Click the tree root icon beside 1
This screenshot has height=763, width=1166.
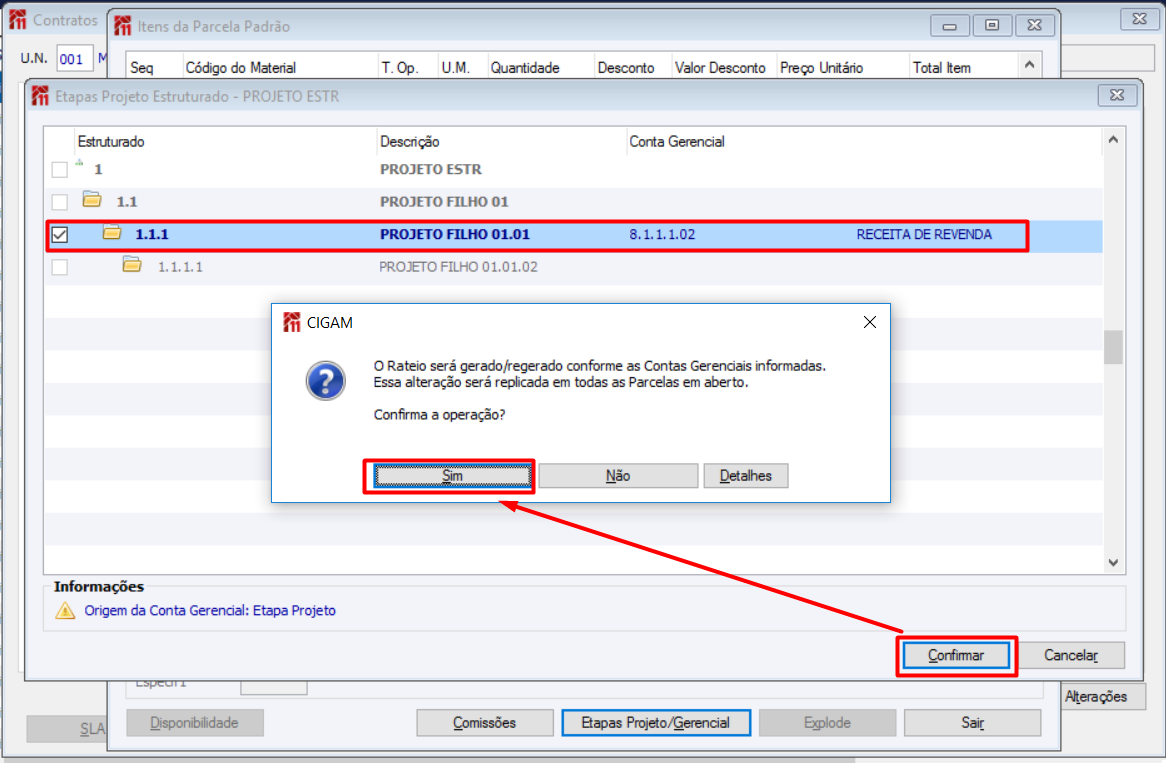coord(79,164)
